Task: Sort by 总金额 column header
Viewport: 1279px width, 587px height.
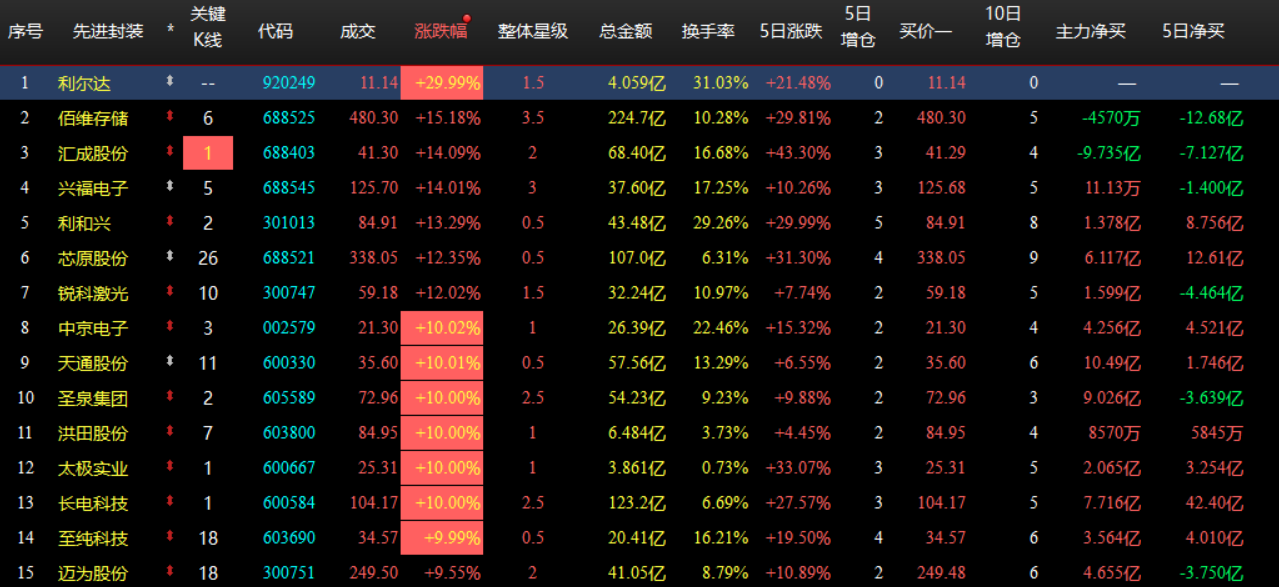Action: coord(626,31)
